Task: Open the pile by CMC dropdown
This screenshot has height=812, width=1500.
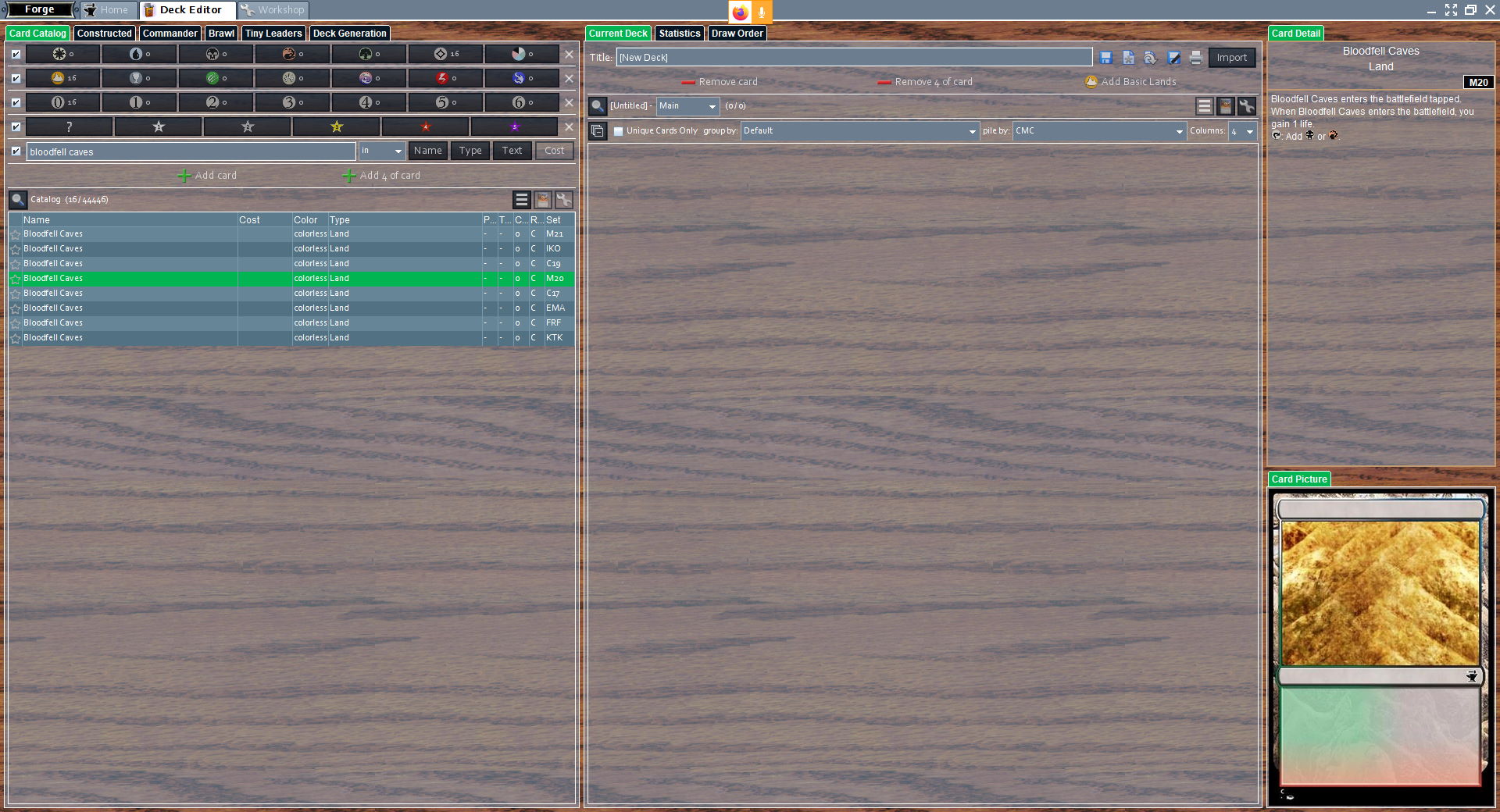Action: coord(1099,131)
